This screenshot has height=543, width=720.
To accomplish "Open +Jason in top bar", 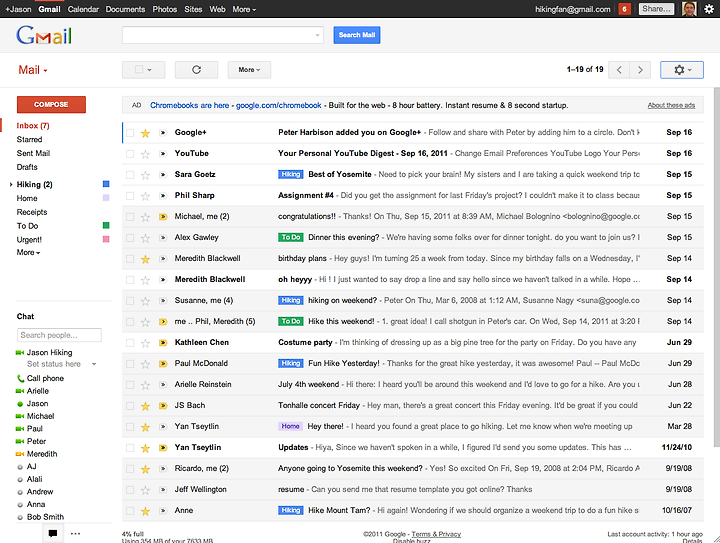I will 18,9.
